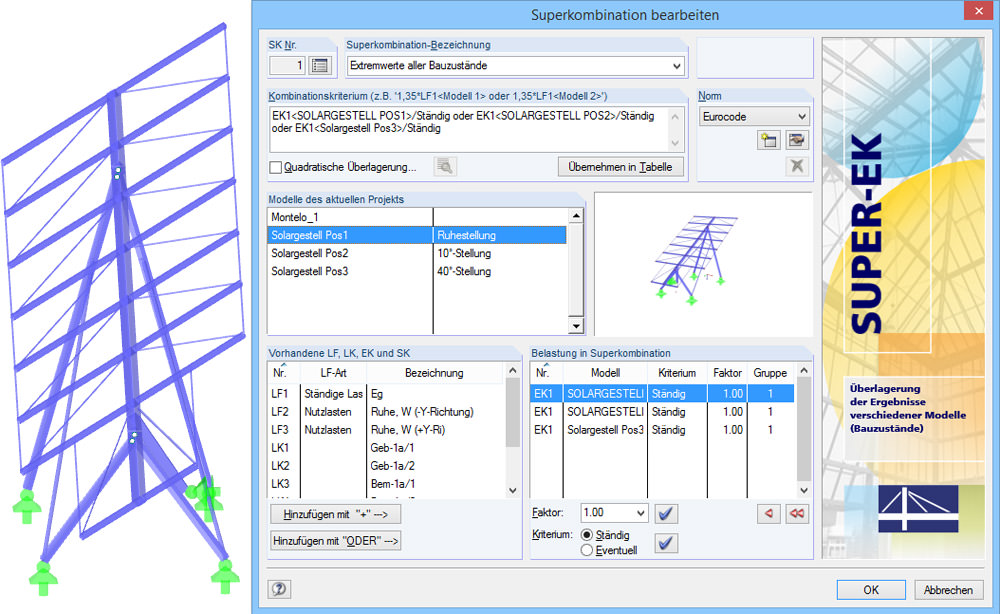
Task: Click Hinzufügen mit "+" button
Action: [335, 514]
